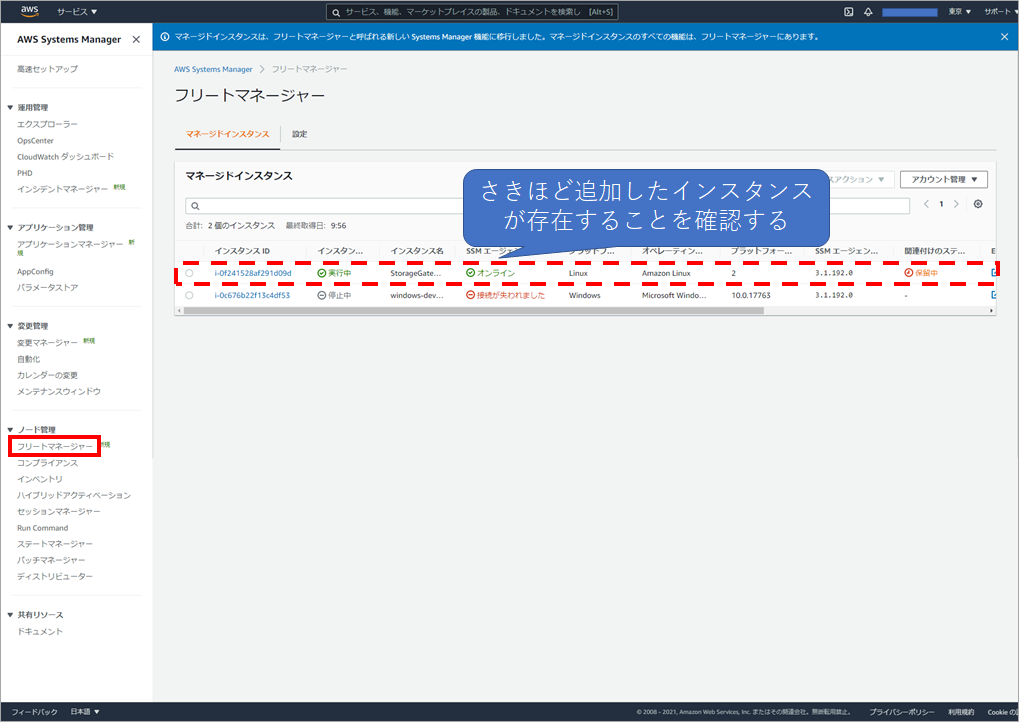Open CloudWatch ダッシュボード in the sidebar

[x=66, y=157]
